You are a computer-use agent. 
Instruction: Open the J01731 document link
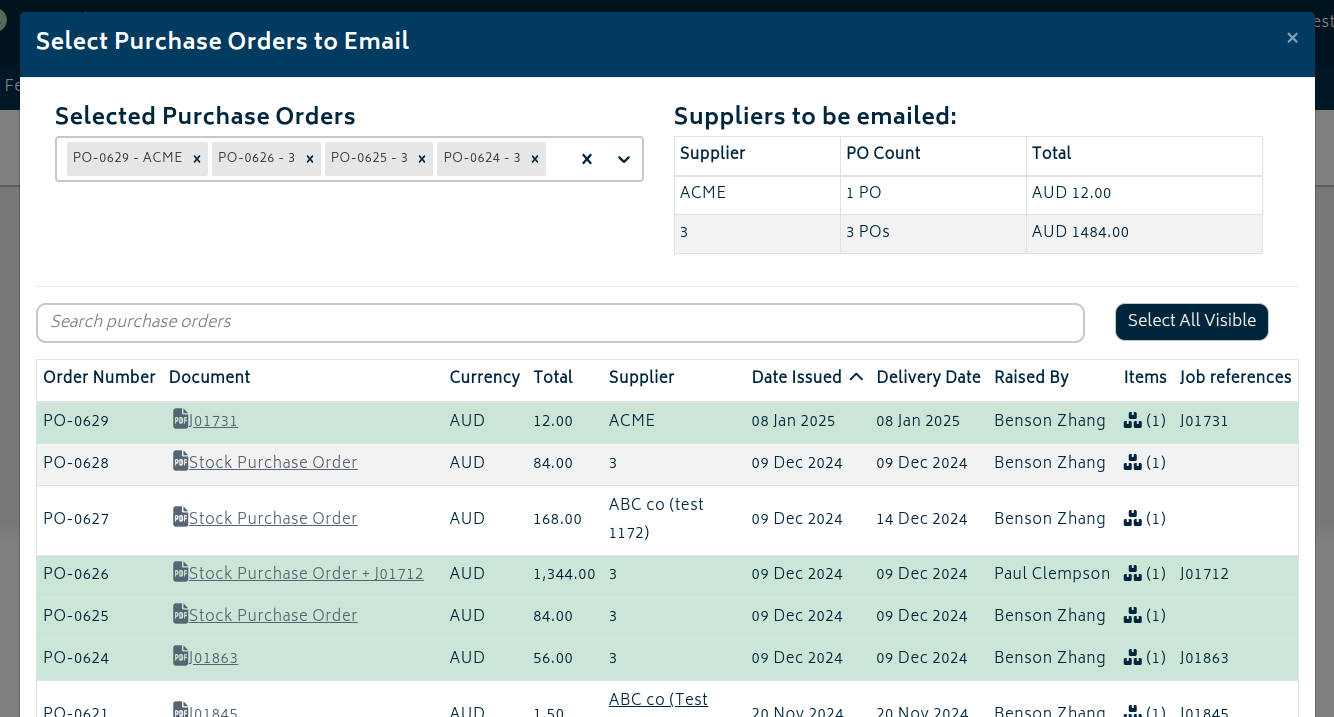[213, 421]
